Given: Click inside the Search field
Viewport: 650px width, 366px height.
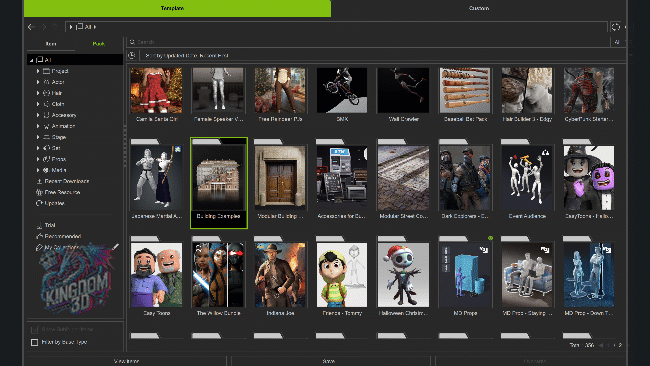Looking at the screenshot, I should coord(367,42).
